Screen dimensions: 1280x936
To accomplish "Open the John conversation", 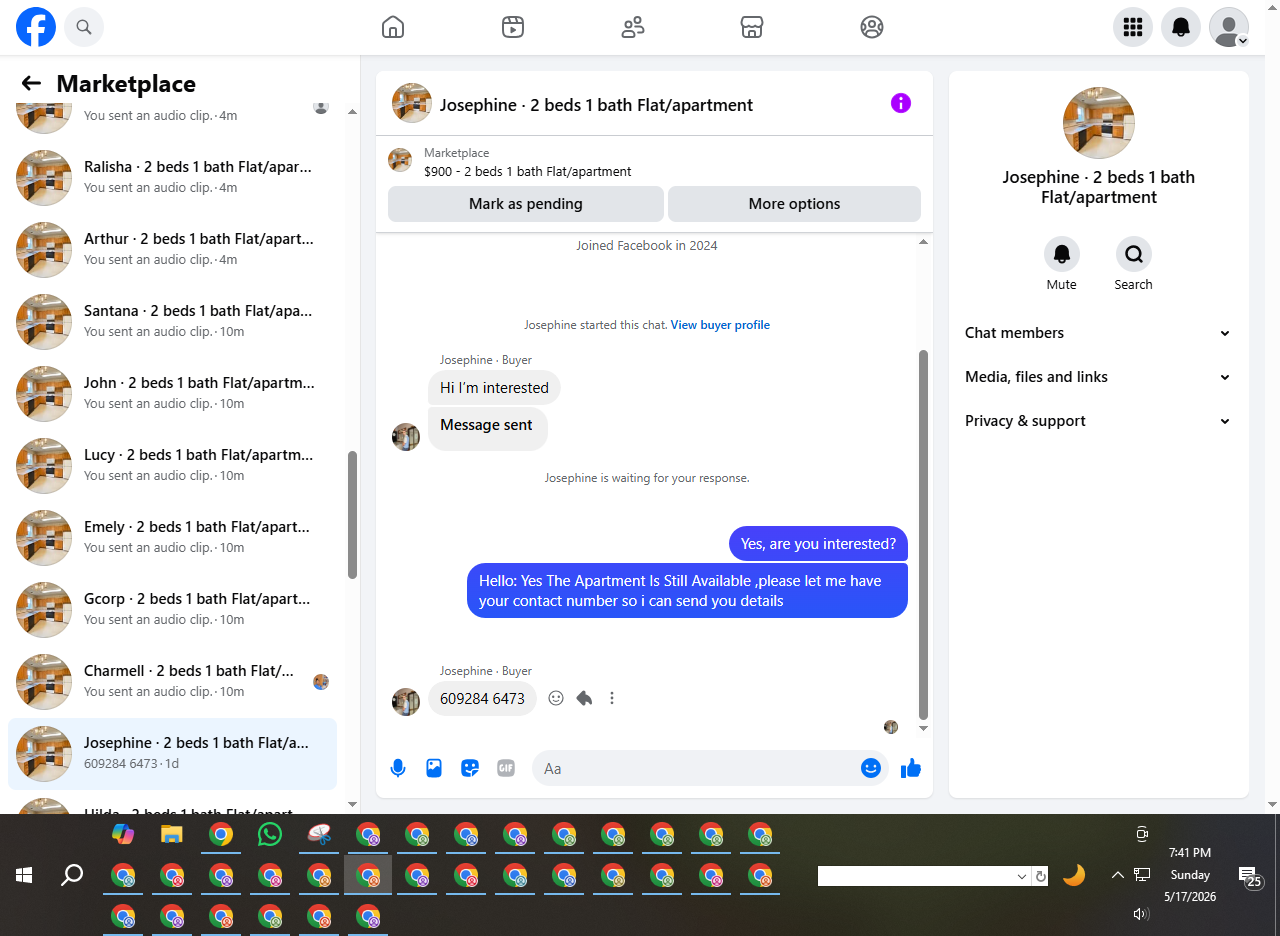I will tap(172, 394).
